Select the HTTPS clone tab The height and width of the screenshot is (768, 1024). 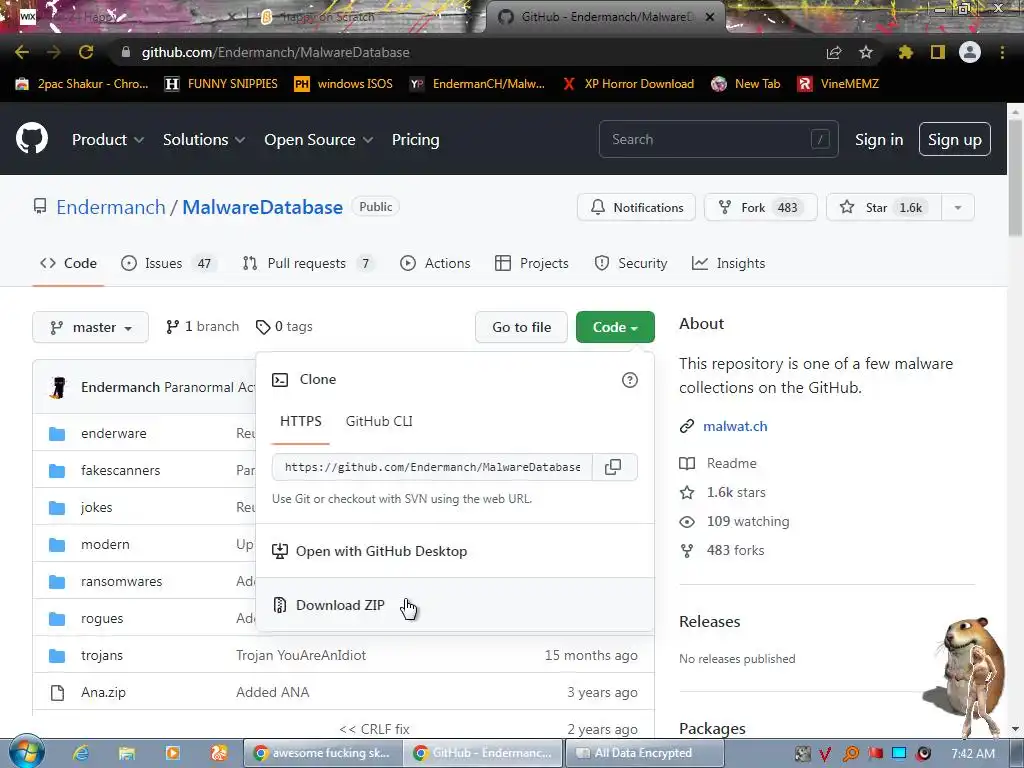pos(300,421)
